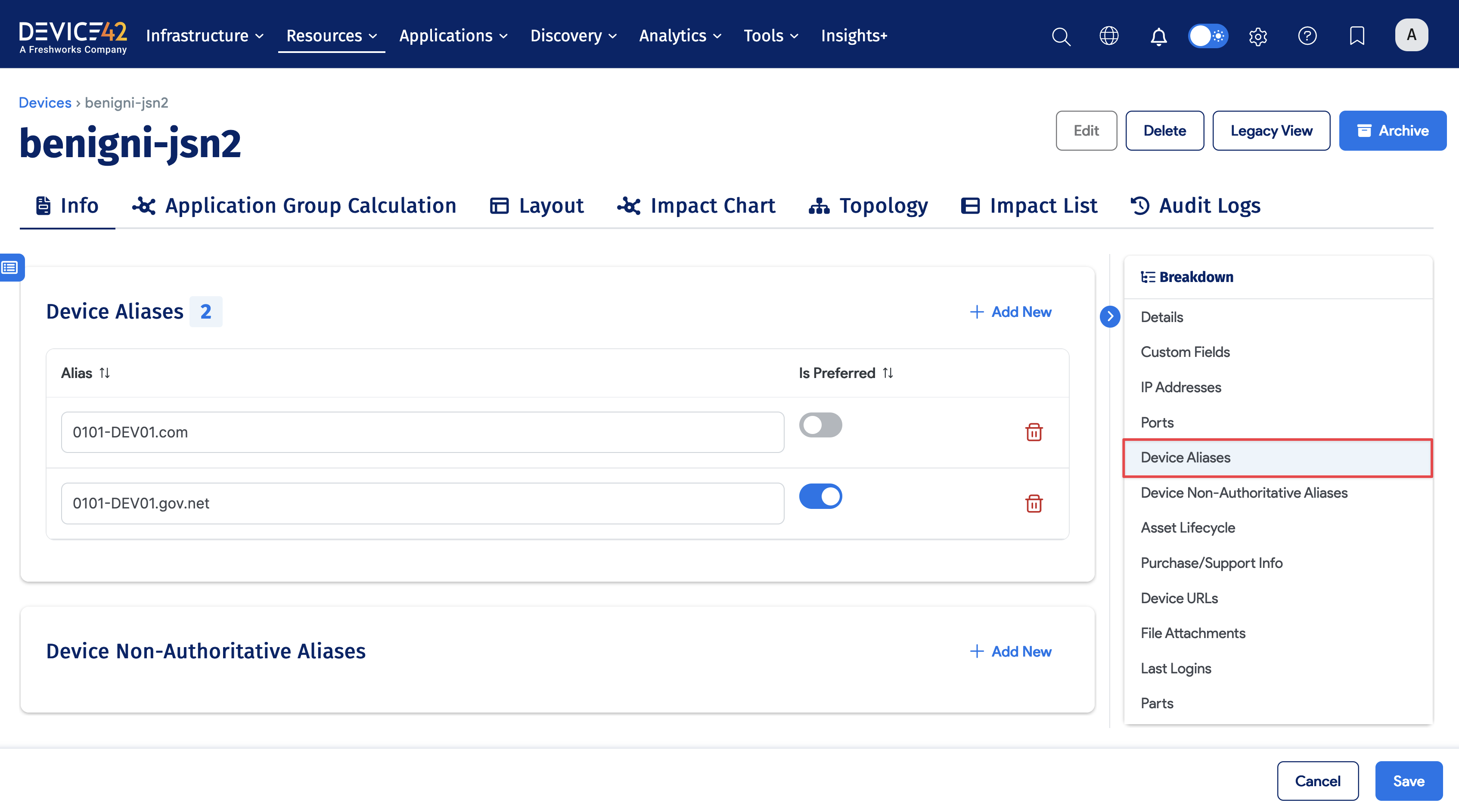Open the search magnifier icon
The width and height of the screenshot is (1459, 812).
click(1061, 36)
